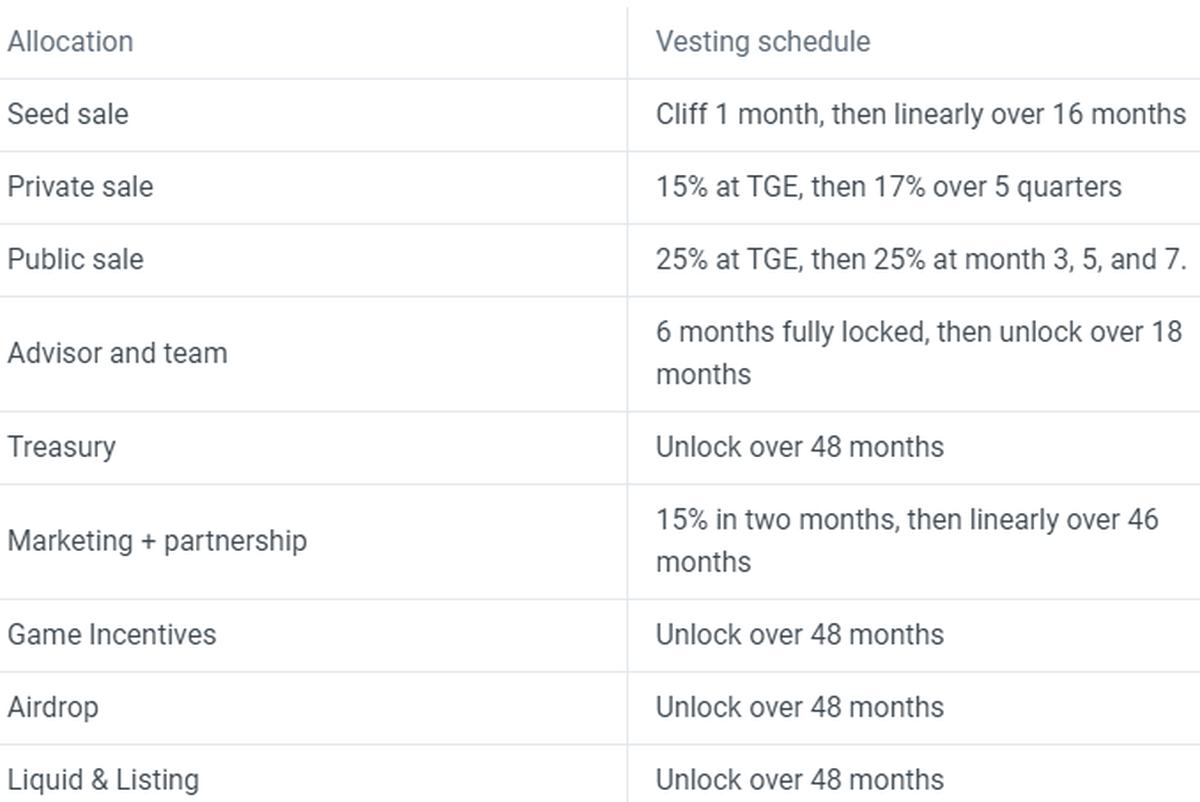This screenshot has width=1200, height=802.
Task: Select the Marketing + partnership cell
Action: pyautogui.click(x=157, y=541)
